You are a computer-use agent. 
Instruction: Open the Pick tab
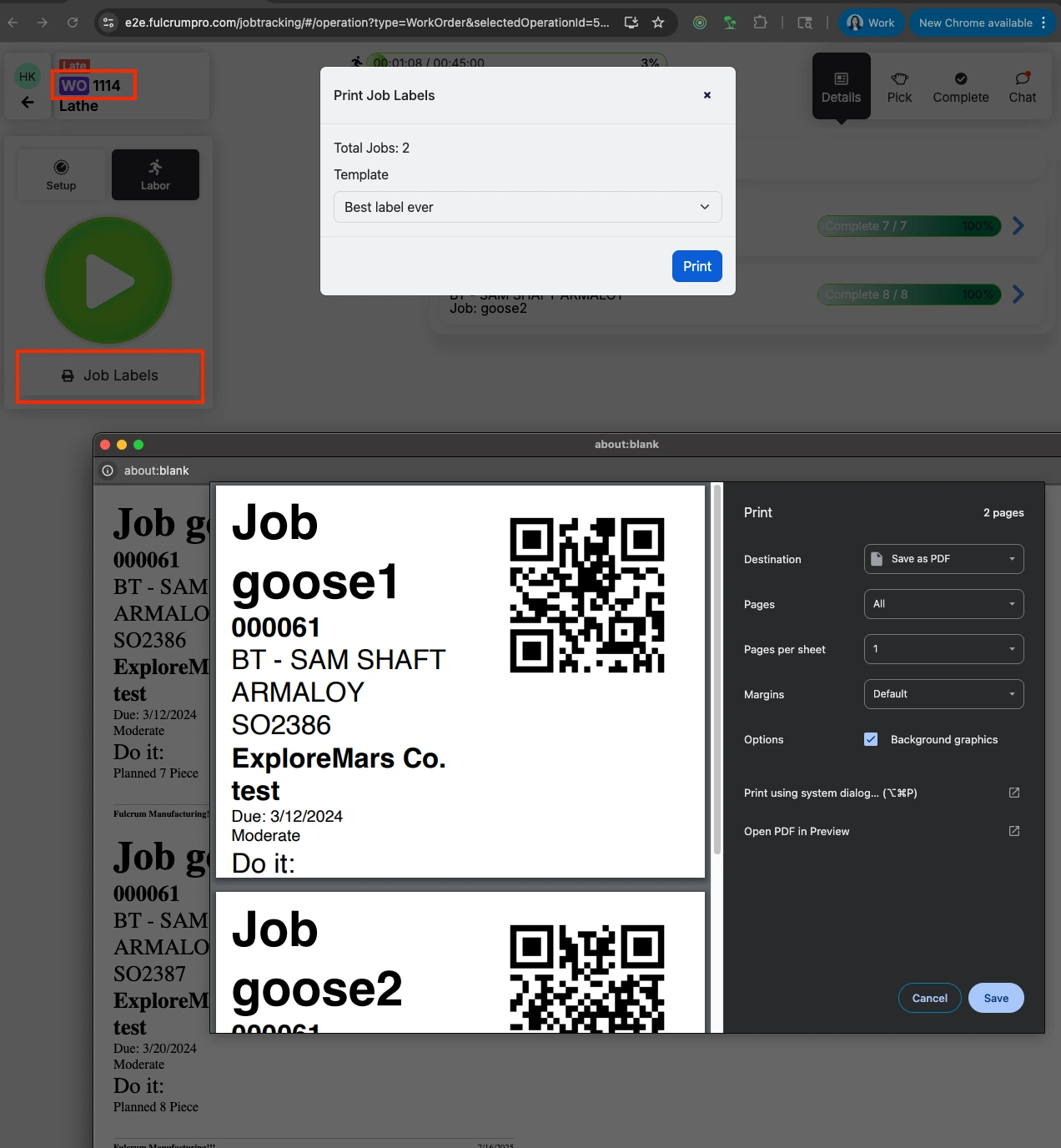899,87
